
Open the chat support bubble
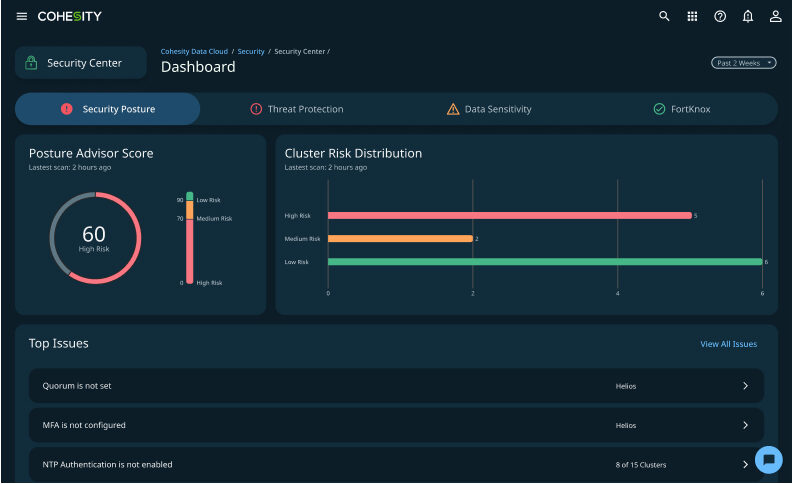(x=769, y=459)
